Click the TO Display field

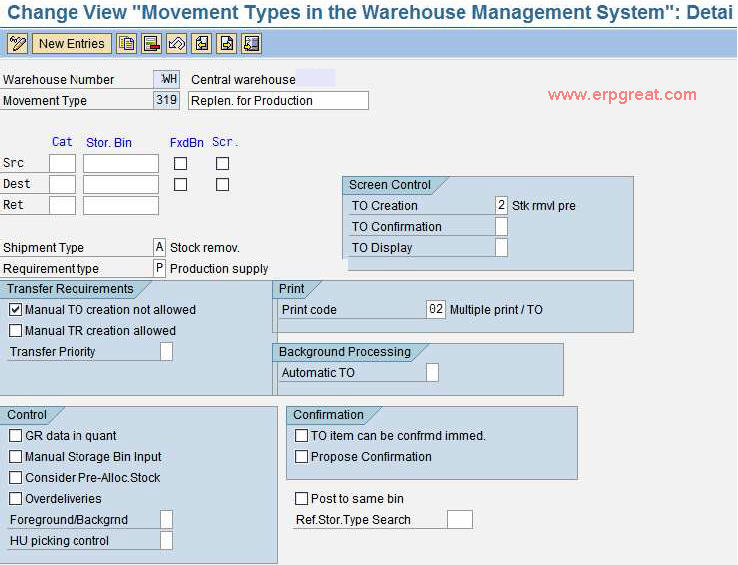501,248
